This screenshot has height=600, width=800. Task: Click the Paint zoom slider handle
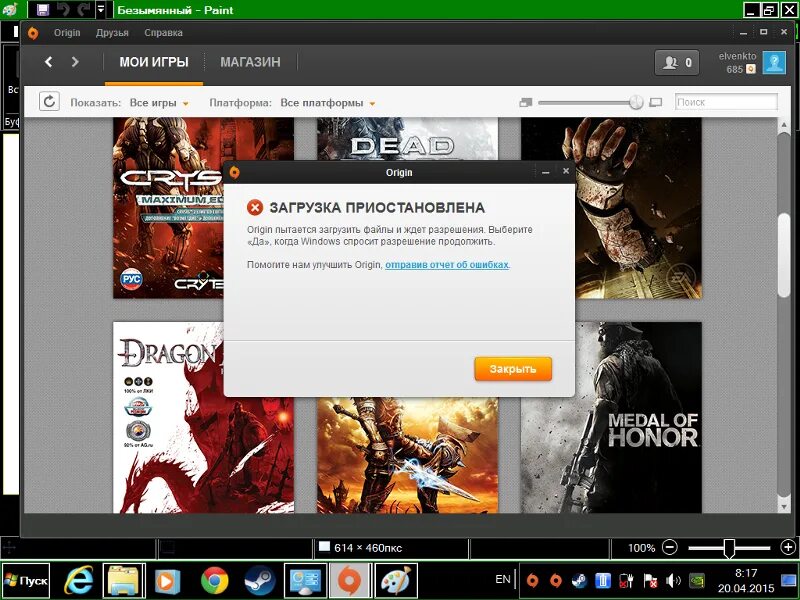pyautogui.click(x=730, y=548)
